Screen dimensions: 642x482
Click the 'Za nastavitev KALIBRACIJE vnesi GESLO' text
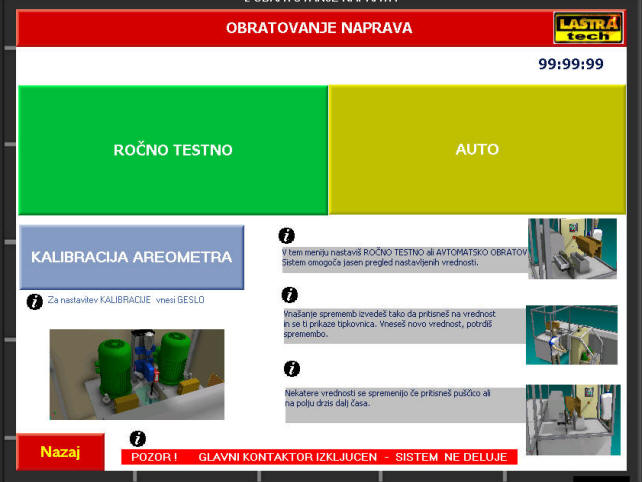tap(125, 300)
